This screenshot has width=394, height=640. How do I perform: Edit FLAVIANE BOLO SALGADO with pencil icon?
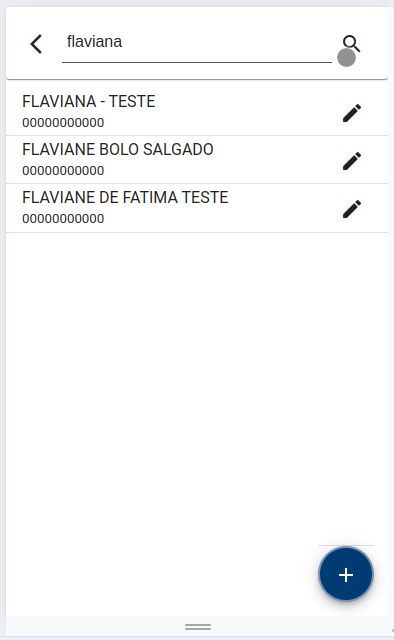tap(352, 161)
